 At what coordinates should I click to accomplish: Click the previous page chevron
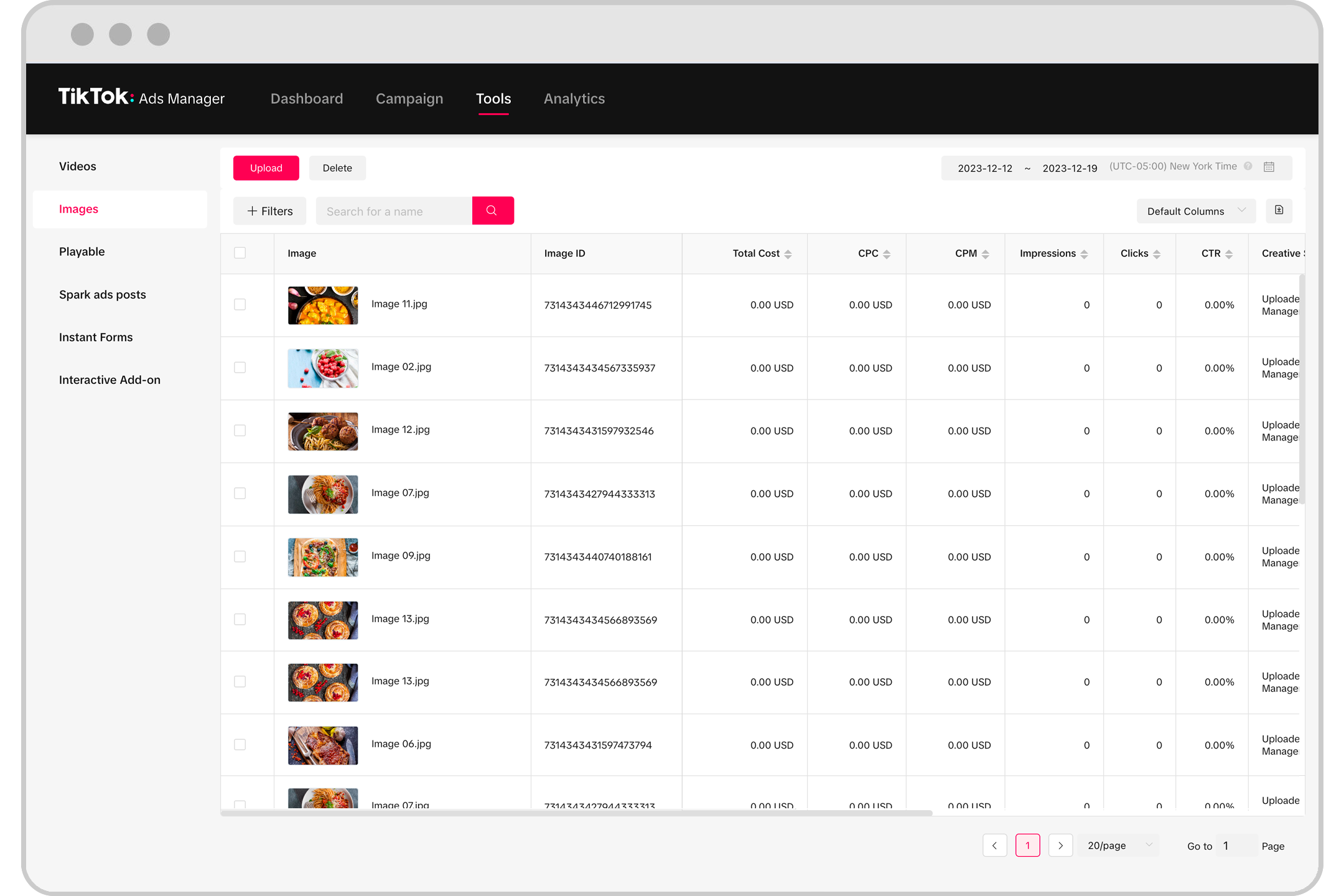995,846
